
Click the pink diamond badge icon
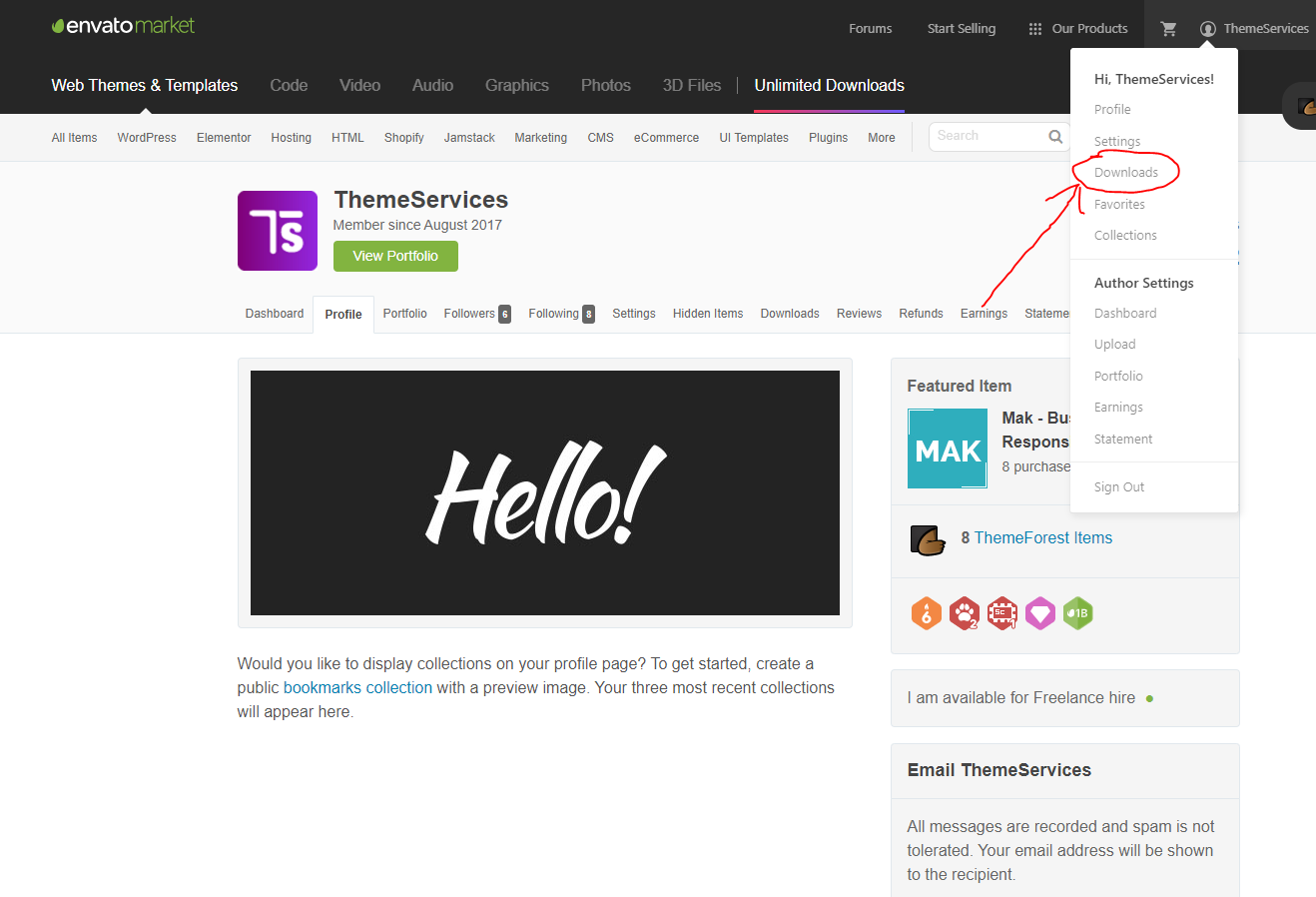(1040, 613)
